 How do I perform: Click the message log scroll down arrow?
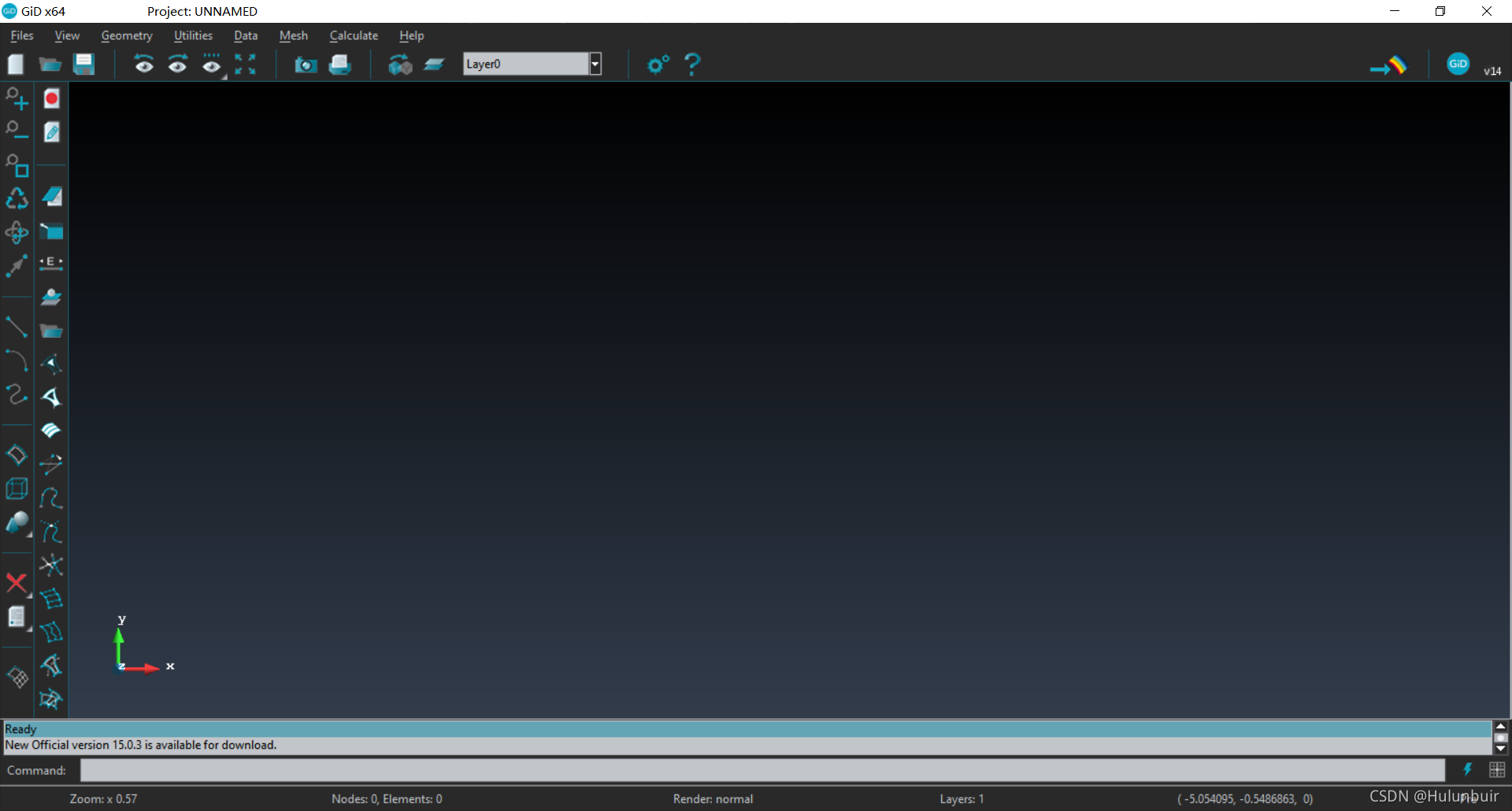[x=1501, y=749]
